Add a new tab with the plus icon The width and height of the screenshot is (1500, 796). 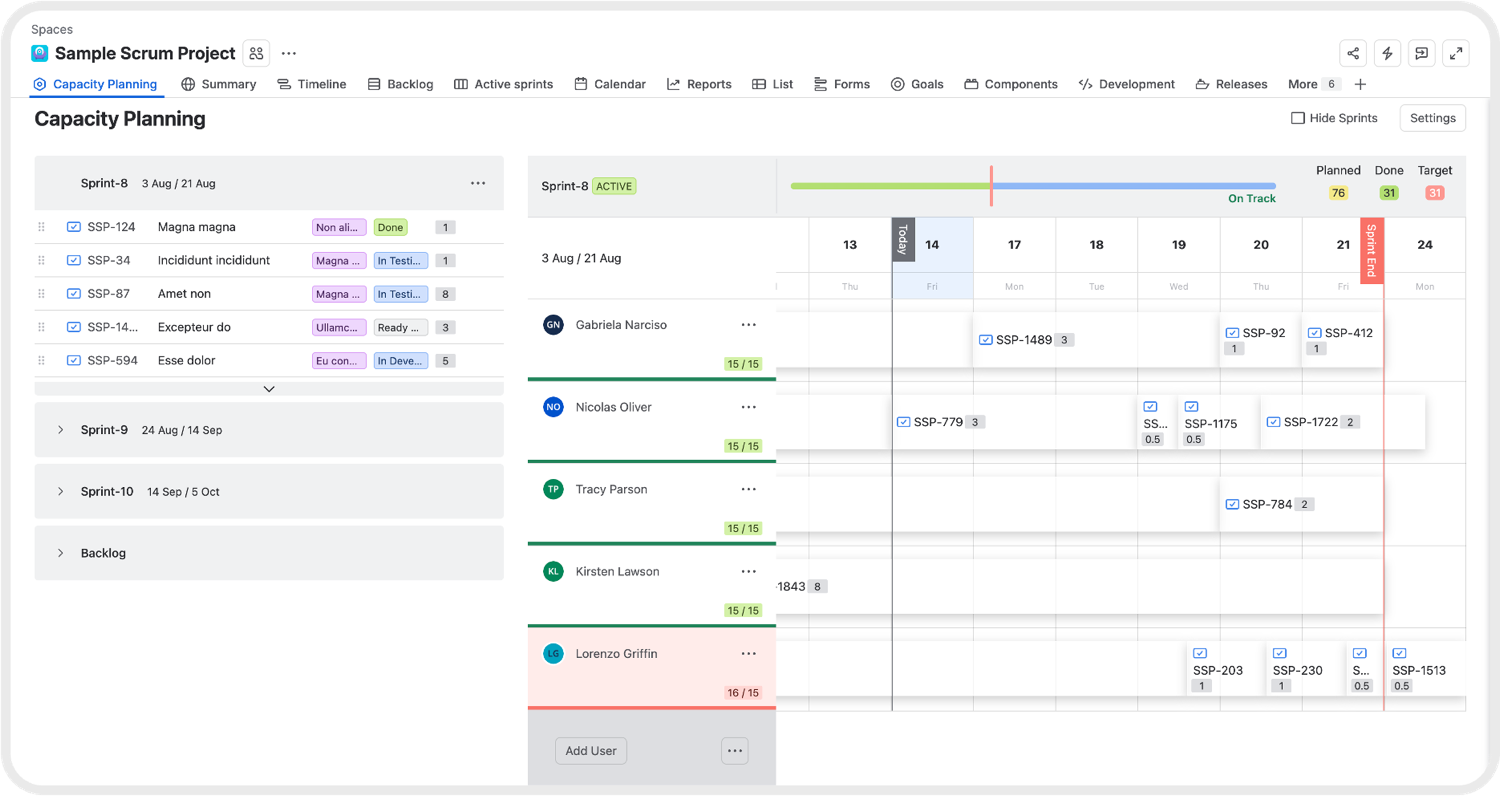[x=1360, y=84]
